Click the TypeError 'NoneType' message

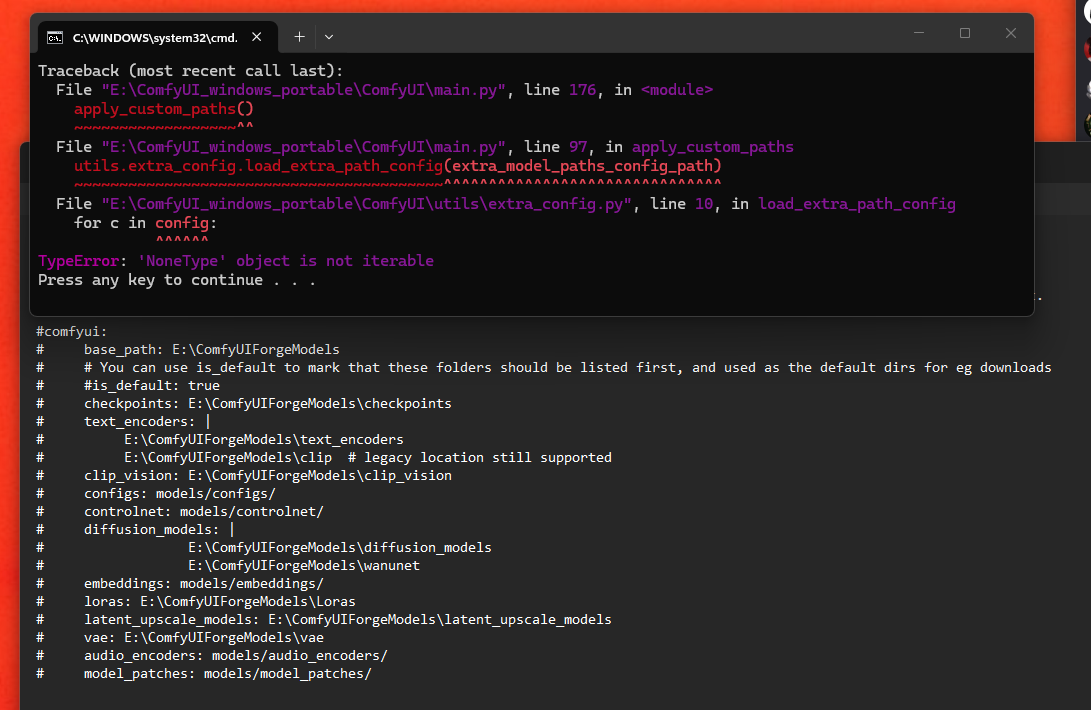tap(236, 260)
